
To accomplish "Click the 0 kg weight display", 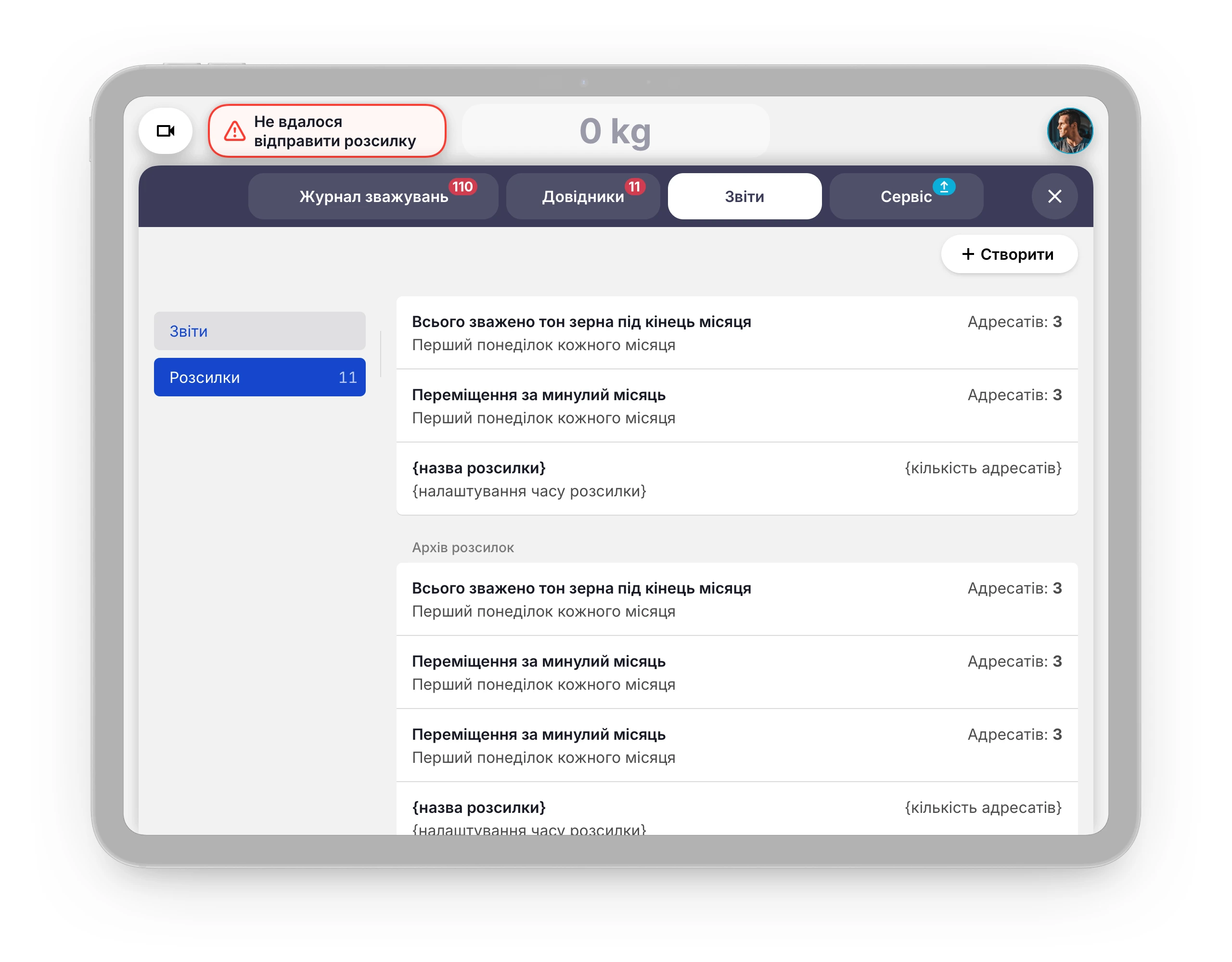I will coord(616,131).
